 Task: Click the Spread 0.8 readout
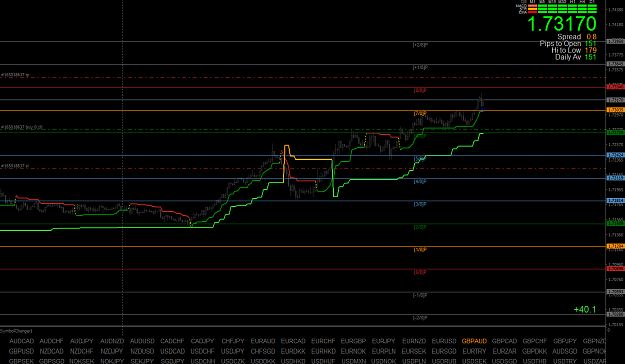coord(577,37)
